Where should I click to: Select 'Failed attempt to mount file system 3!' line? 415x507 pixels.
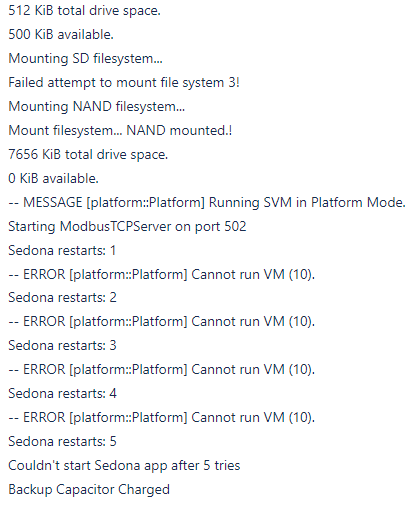124,83
